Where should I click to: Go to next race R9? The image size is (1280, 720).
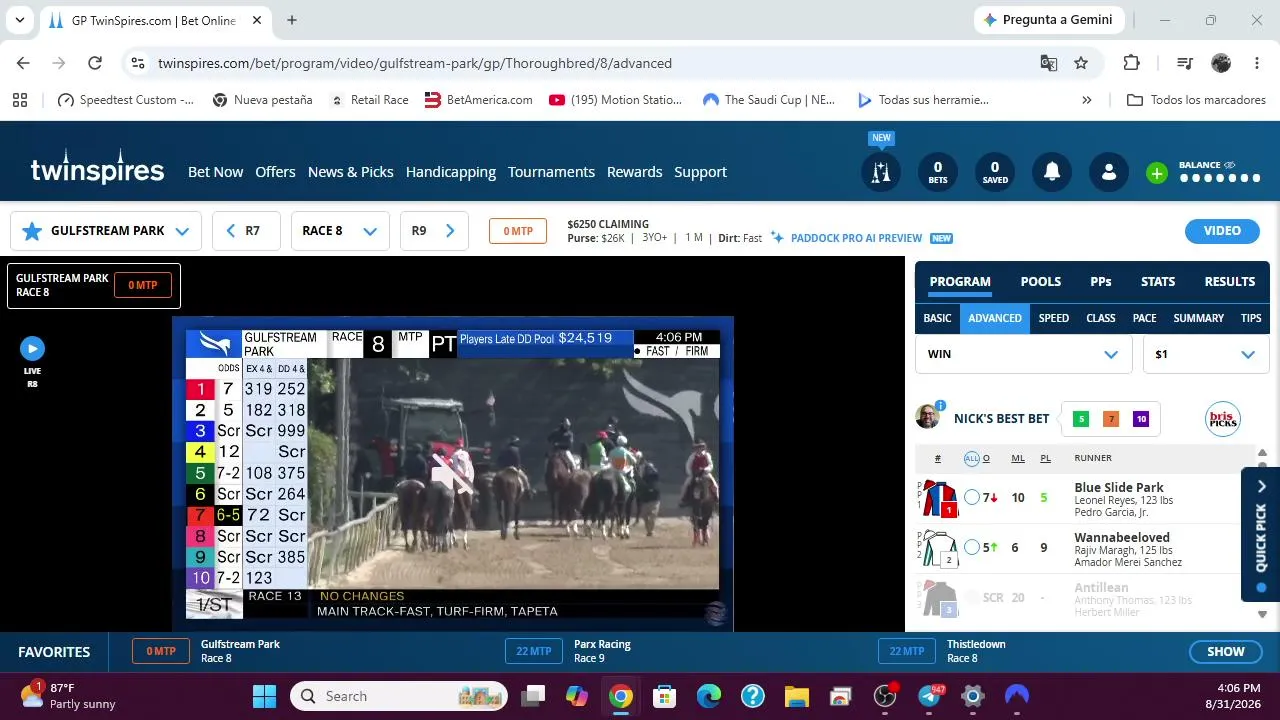pyautogui.click(x=434, y=231)
